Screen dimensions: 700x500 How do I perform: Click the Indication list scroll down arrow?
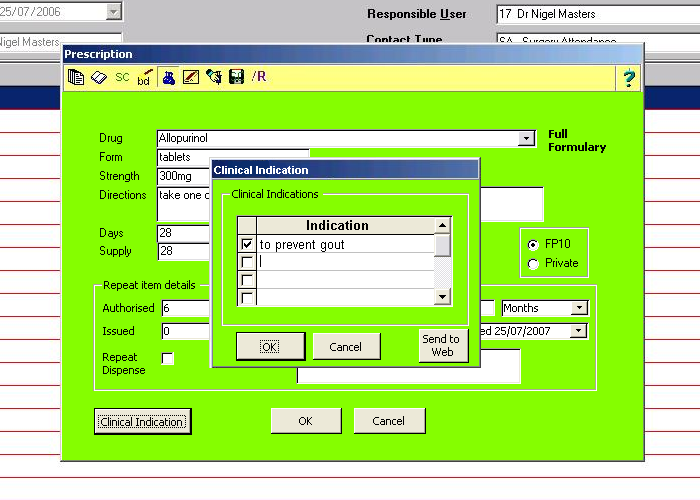[442, 297]
